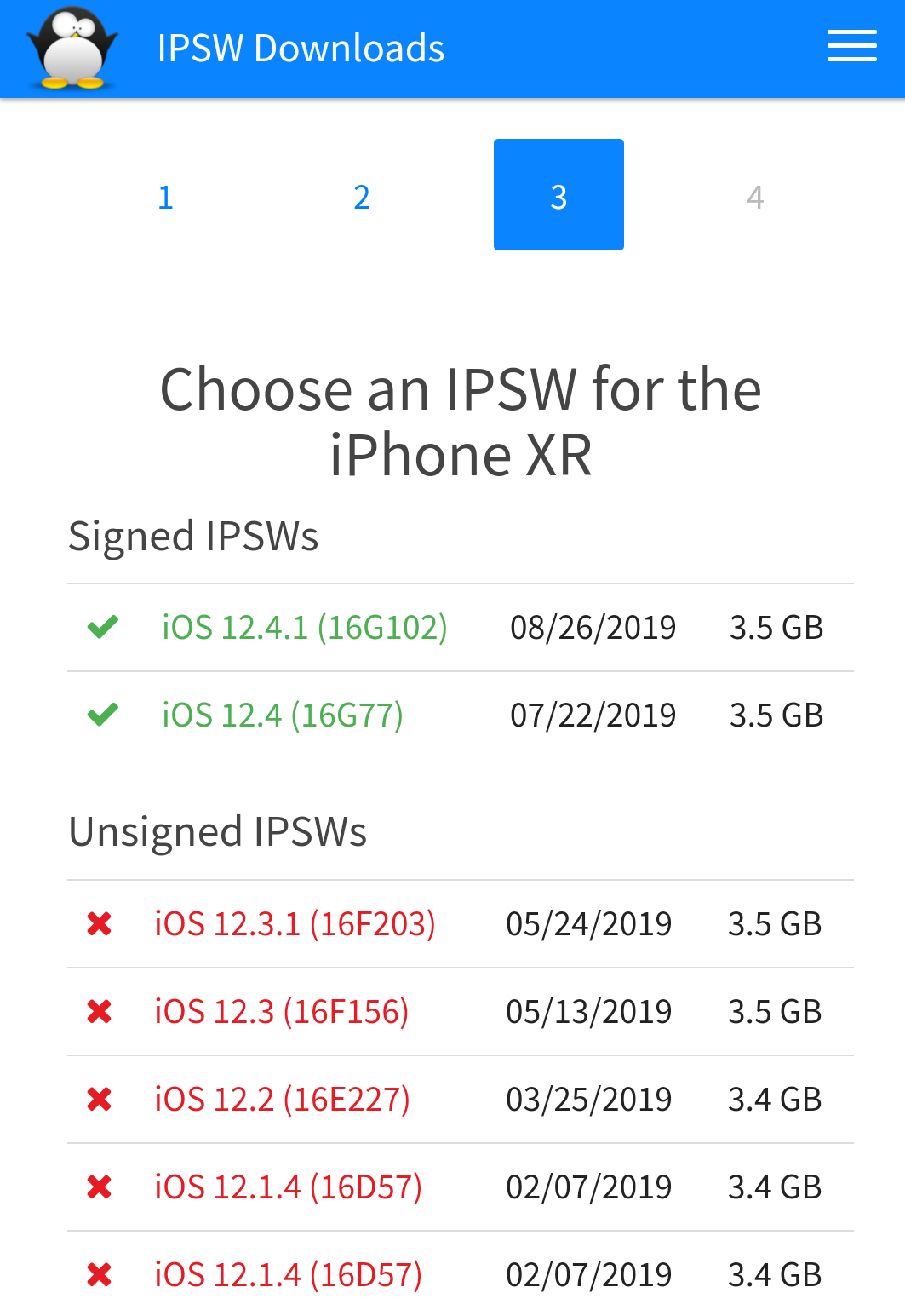Open iOS 12.3 (16F156) link
Viewport: 905px width, 1316px height.
(282, 1012)
